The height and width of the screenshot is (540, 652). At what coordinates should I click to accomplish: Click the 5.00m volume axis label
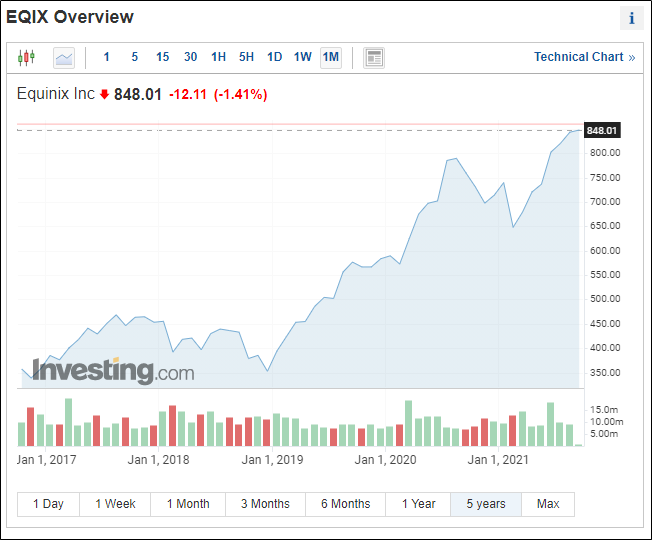pyautogui.click(x=604, y=434)
